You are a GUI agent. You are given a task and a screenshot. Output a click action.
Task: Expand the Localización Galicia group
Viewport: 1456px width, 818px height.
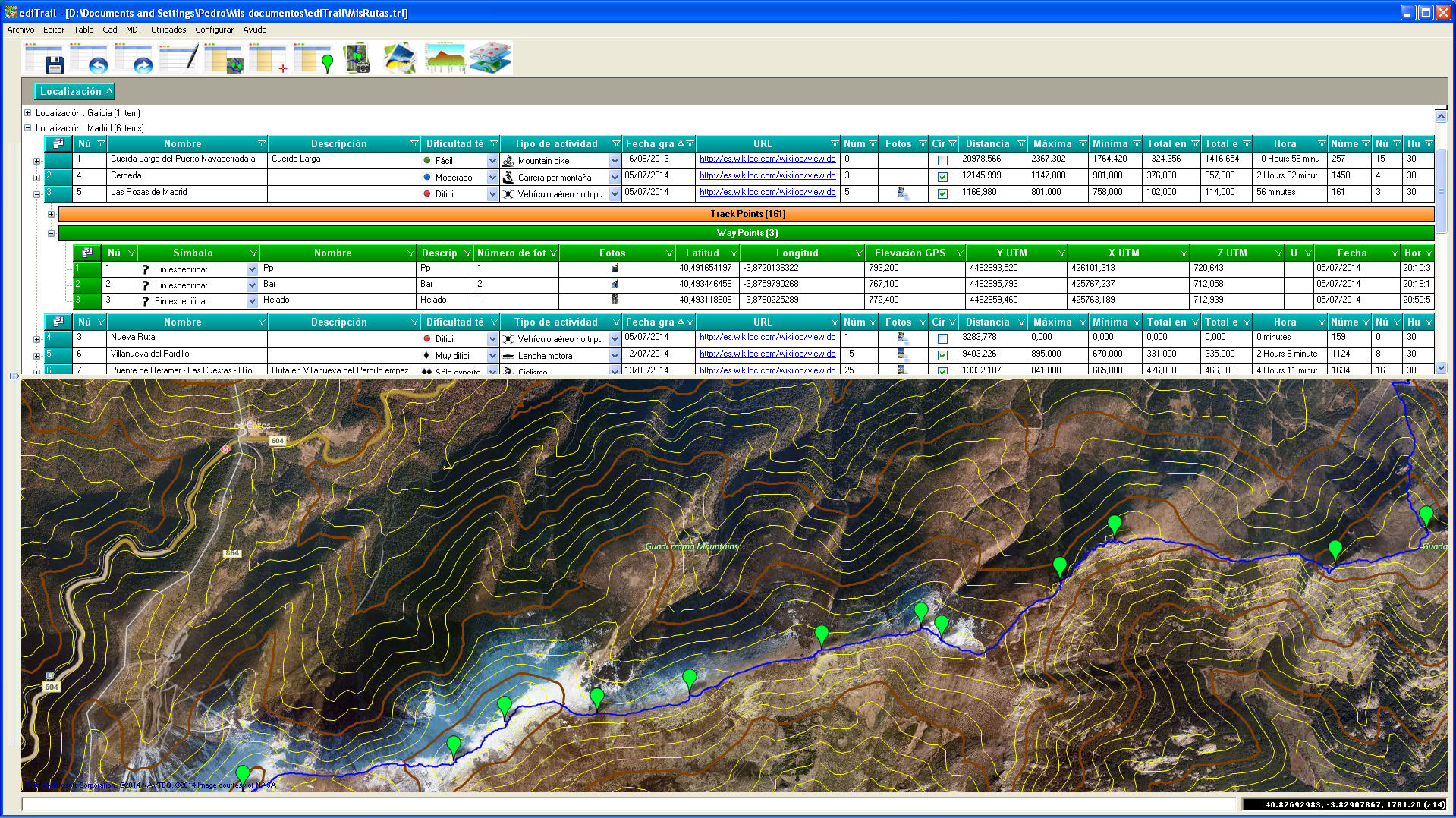[x=28, y=113]
